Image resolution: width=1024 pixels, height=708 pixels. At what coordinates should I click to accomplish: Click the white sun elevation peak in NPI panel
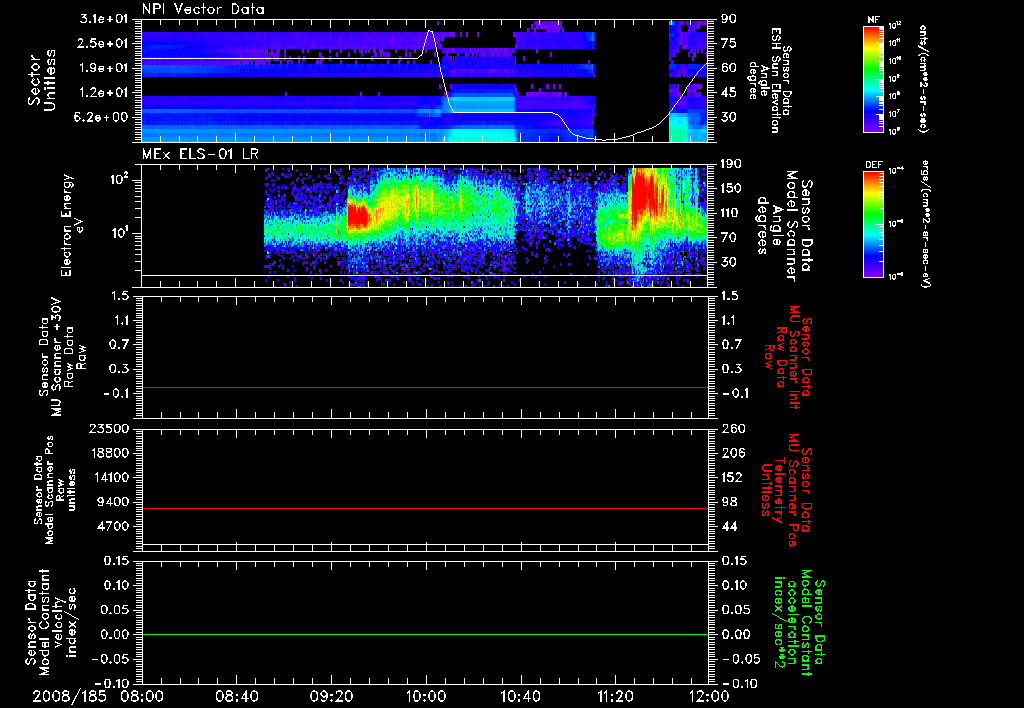(430, 31)
